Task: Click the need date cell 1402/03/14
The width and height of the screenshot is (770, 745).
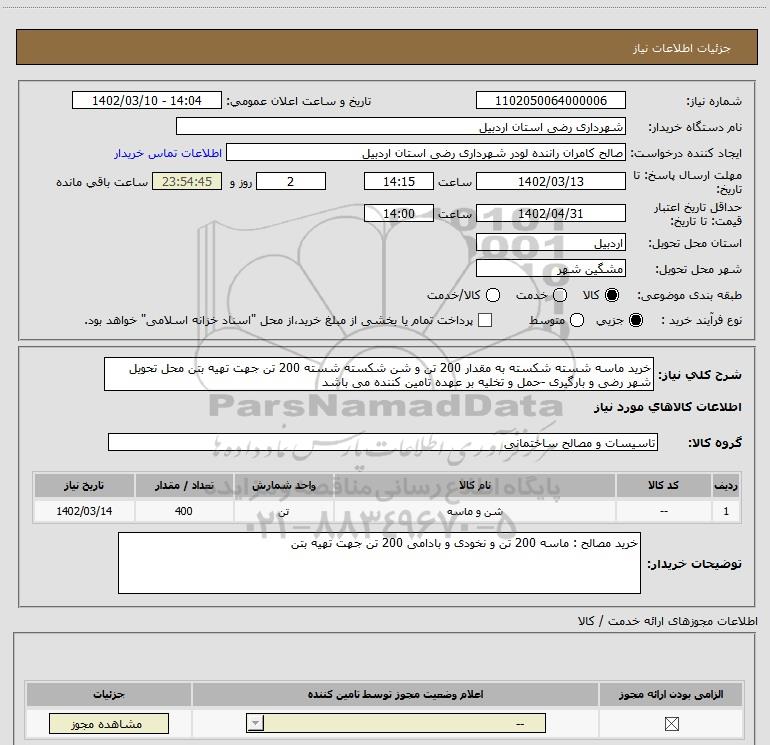Action: 84,511
